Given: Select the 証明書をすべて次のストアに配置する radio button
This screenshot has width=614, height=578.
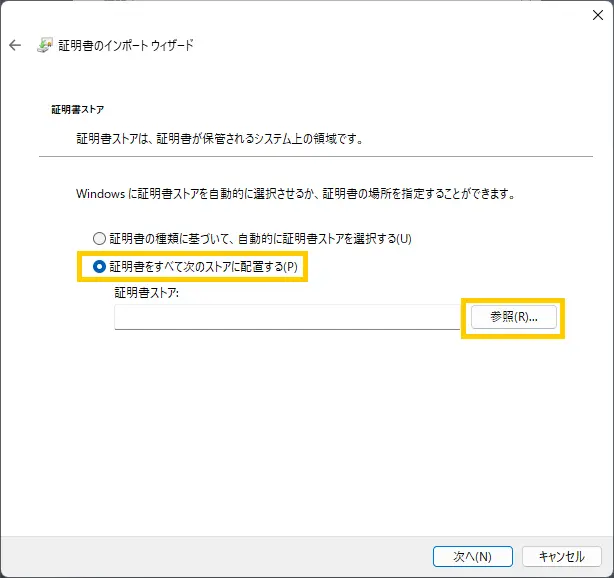Looking at the screenshot, I should 98,267.
